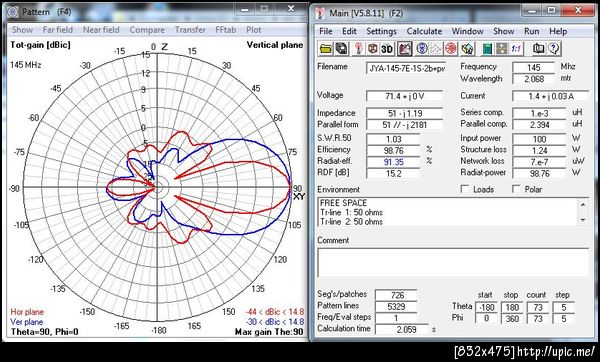Click the Radiat-eff. value 91.35

click(393, 162)
